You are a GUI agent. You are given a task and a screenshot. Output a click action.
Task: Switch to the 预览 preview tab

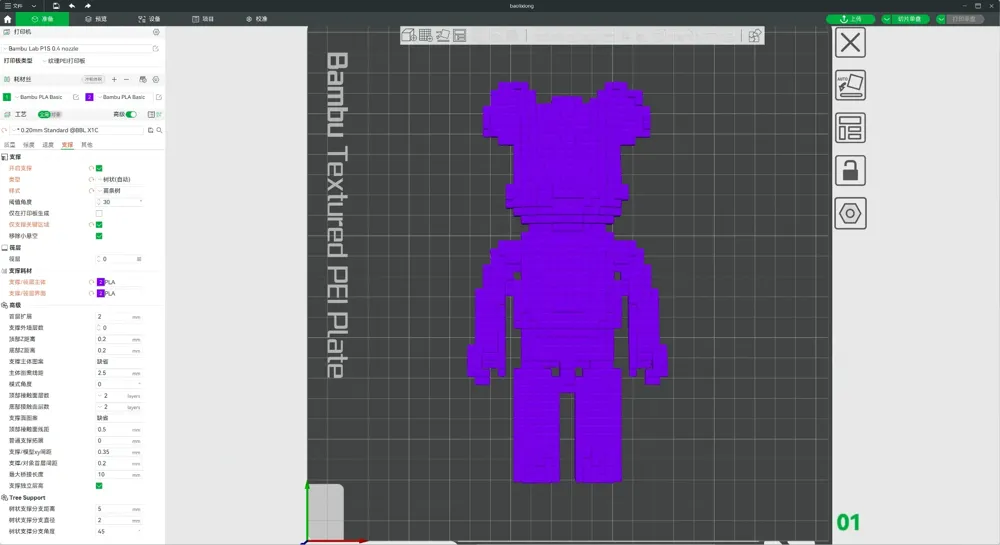pos(96,19)
